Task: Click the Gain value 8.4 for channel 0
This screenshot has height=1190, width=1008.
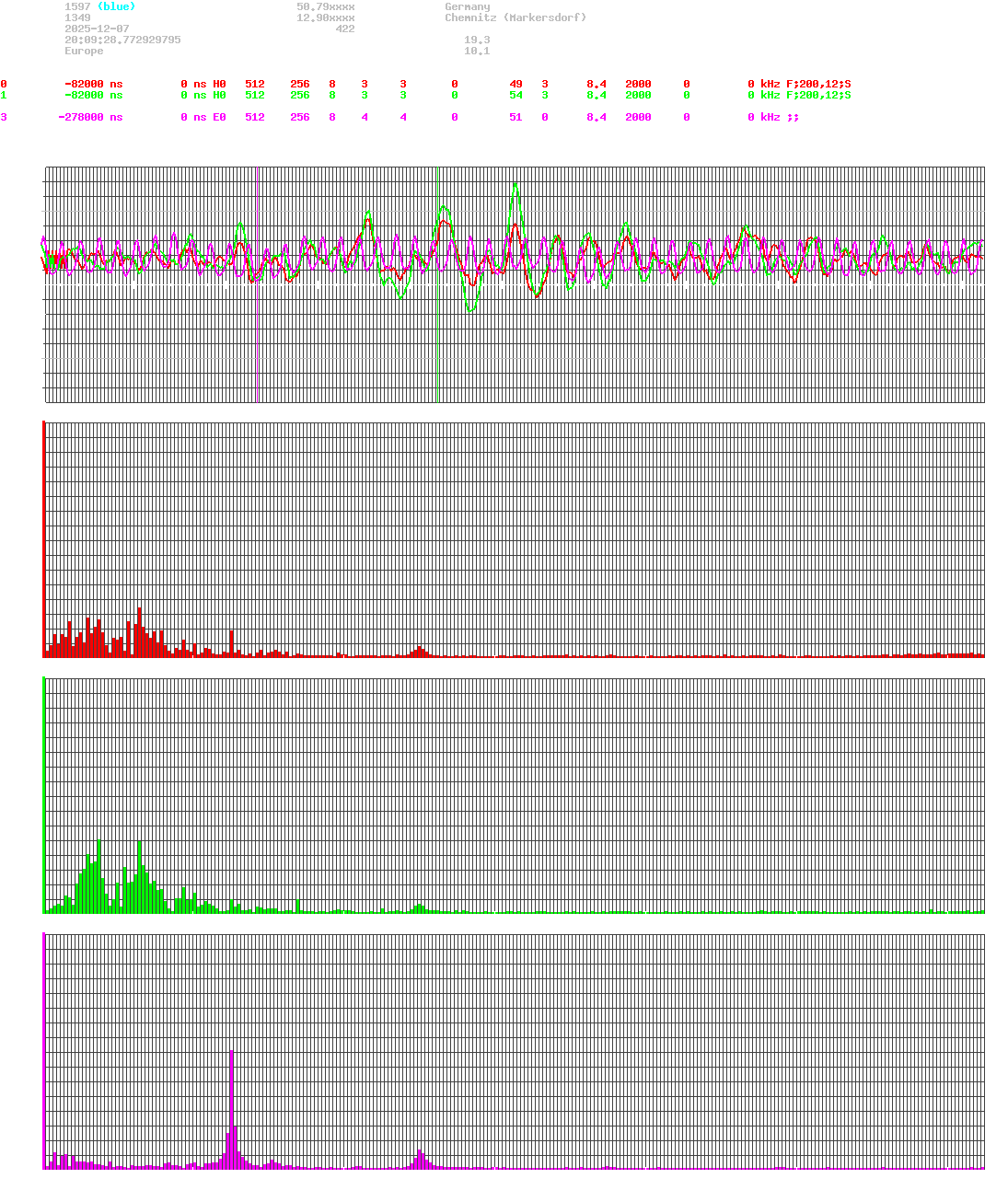Action: (x=598, y=84)
